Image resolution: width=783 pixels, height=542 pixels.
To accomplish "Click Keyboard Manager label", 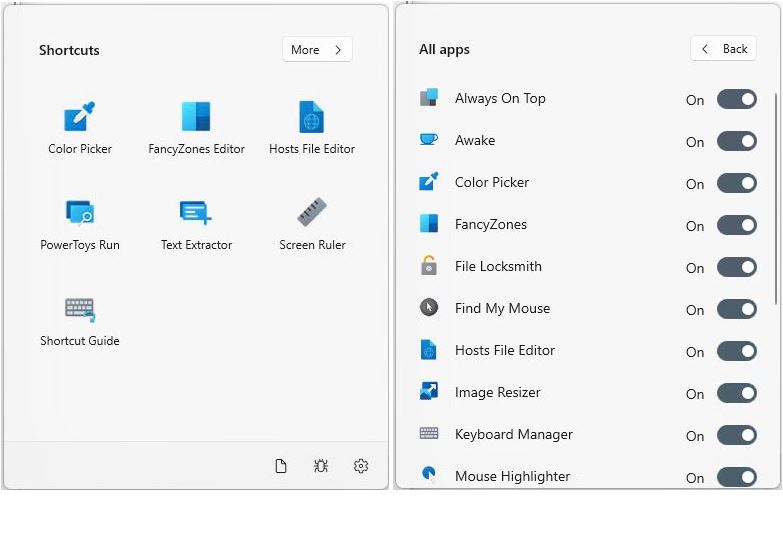I will 513,435.
